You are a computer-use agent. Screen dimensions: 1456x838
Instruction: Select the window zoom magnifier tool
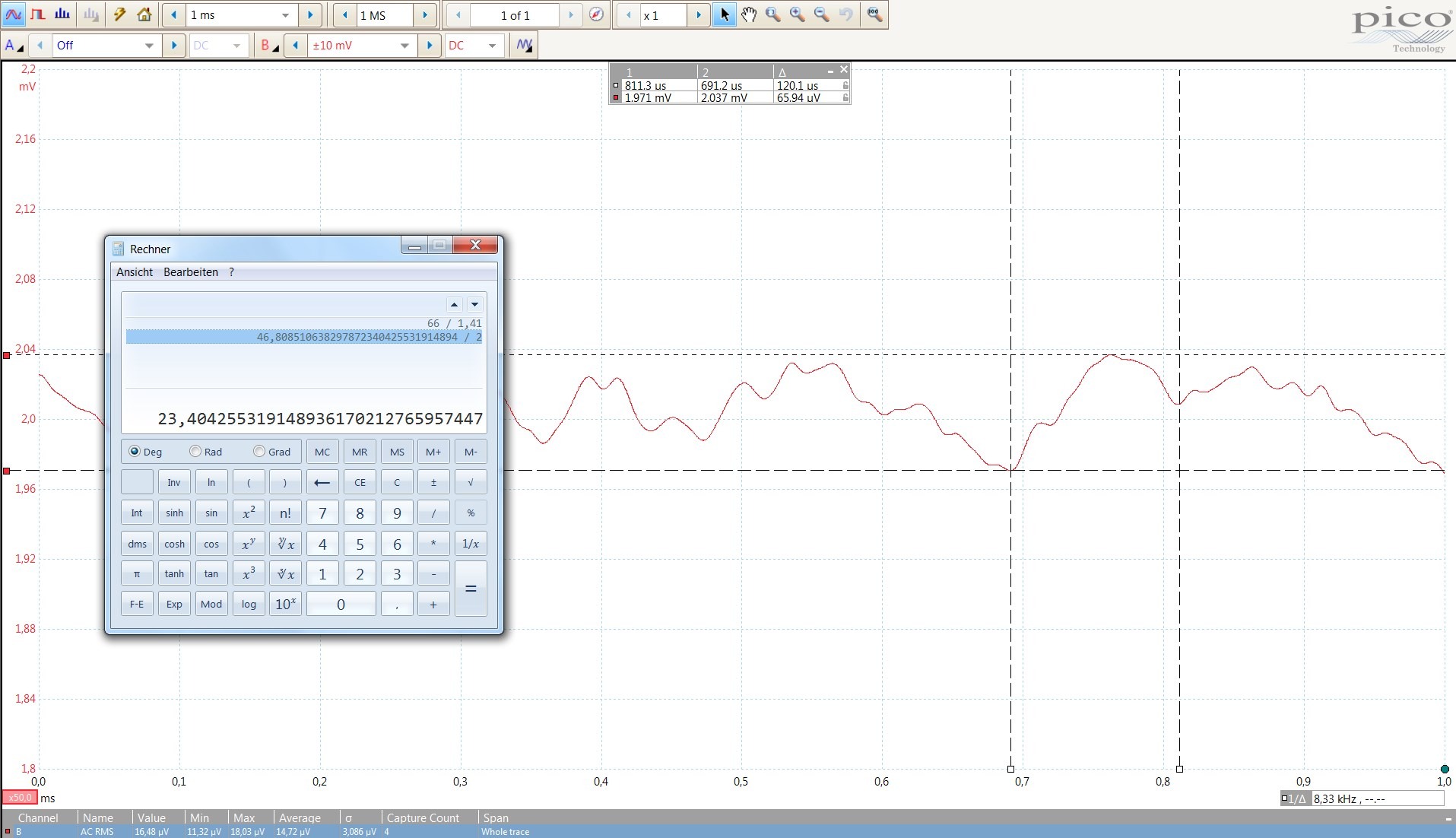tap(773, 14)
